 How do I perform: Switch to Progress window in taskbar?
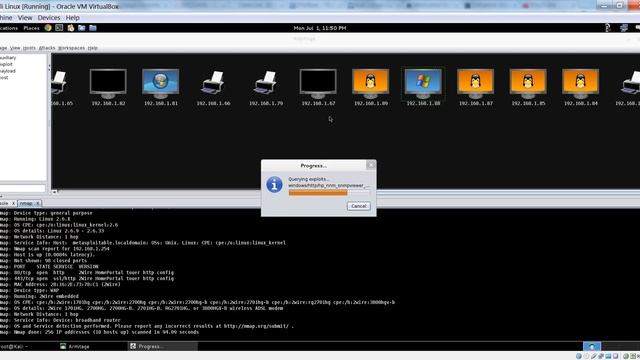click(163, 346)
